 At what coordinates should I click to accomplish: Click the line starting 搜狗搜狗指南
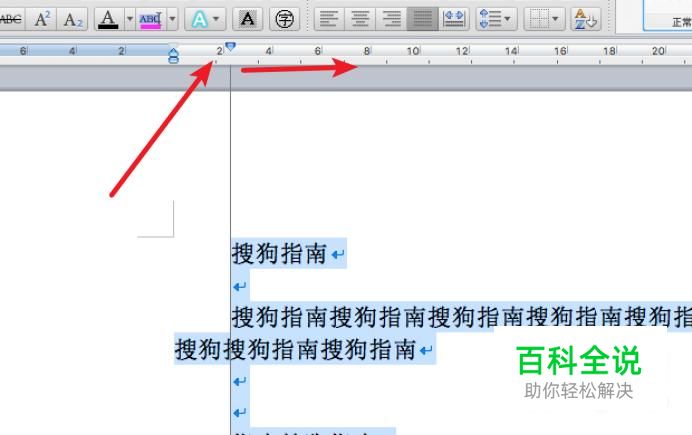pyautogui.click(x=296, y=349)
